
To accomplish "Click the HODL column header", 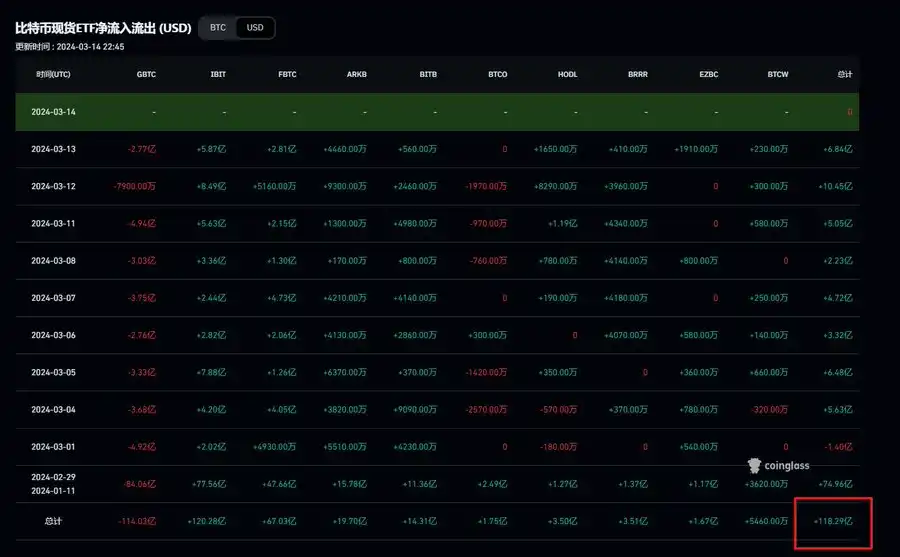I will 568,75.
